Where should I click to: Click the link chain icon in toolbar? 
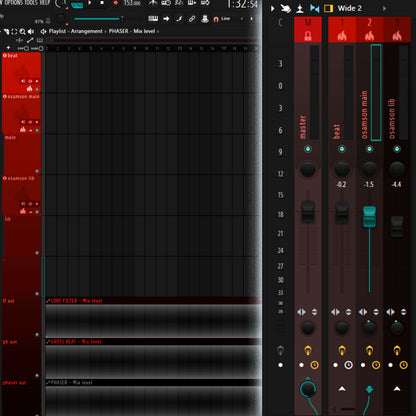click(x=192, y=19)
